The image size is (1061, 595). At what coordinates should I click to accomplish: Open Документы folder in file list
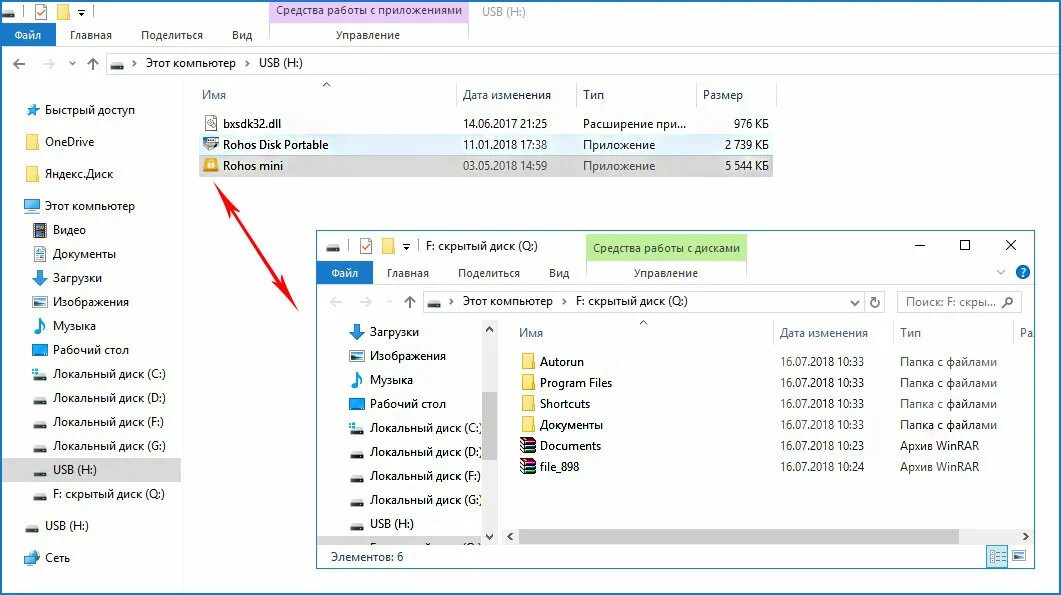571,424
